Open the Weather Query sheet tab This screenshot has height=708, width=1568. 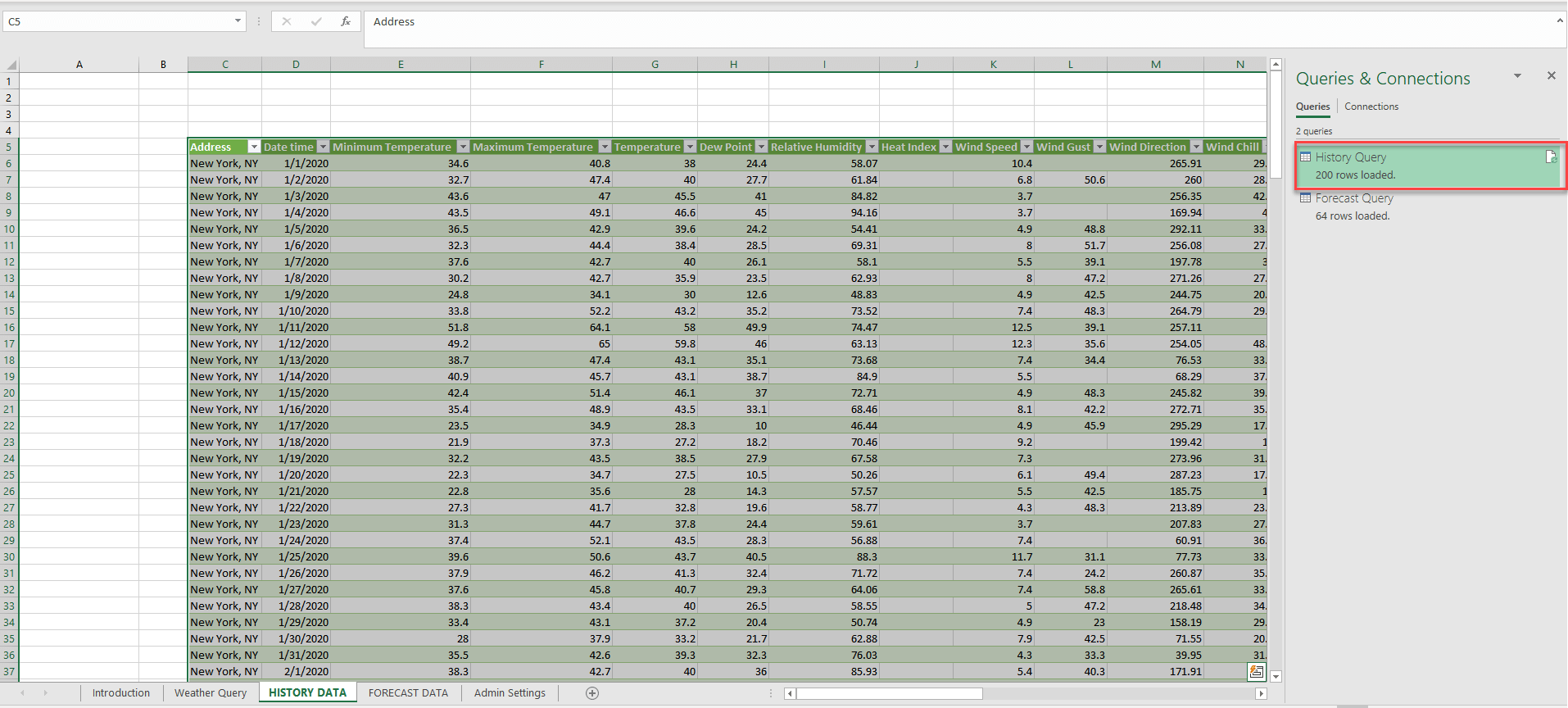point(211,693)
